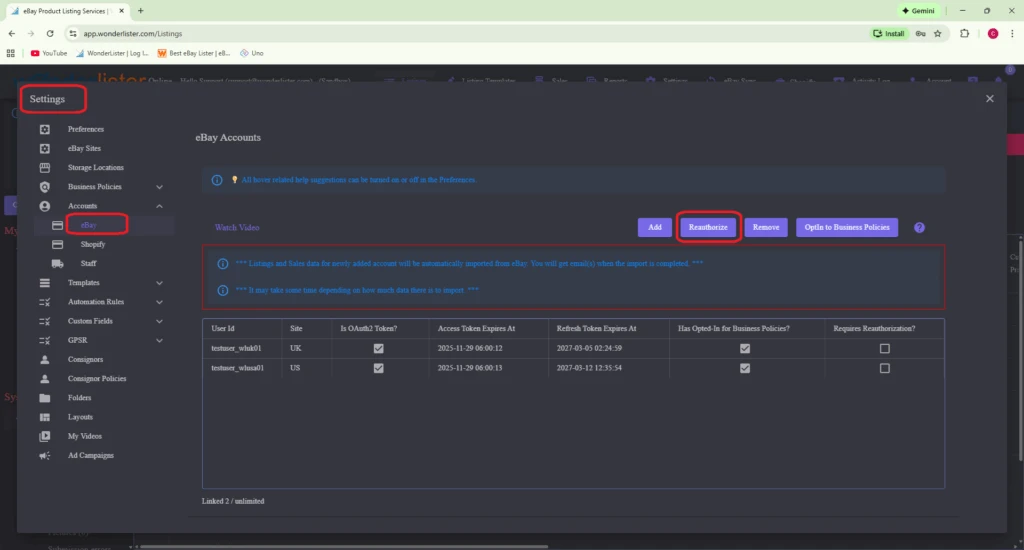Click the Layouts grid icon

(44, 417)
